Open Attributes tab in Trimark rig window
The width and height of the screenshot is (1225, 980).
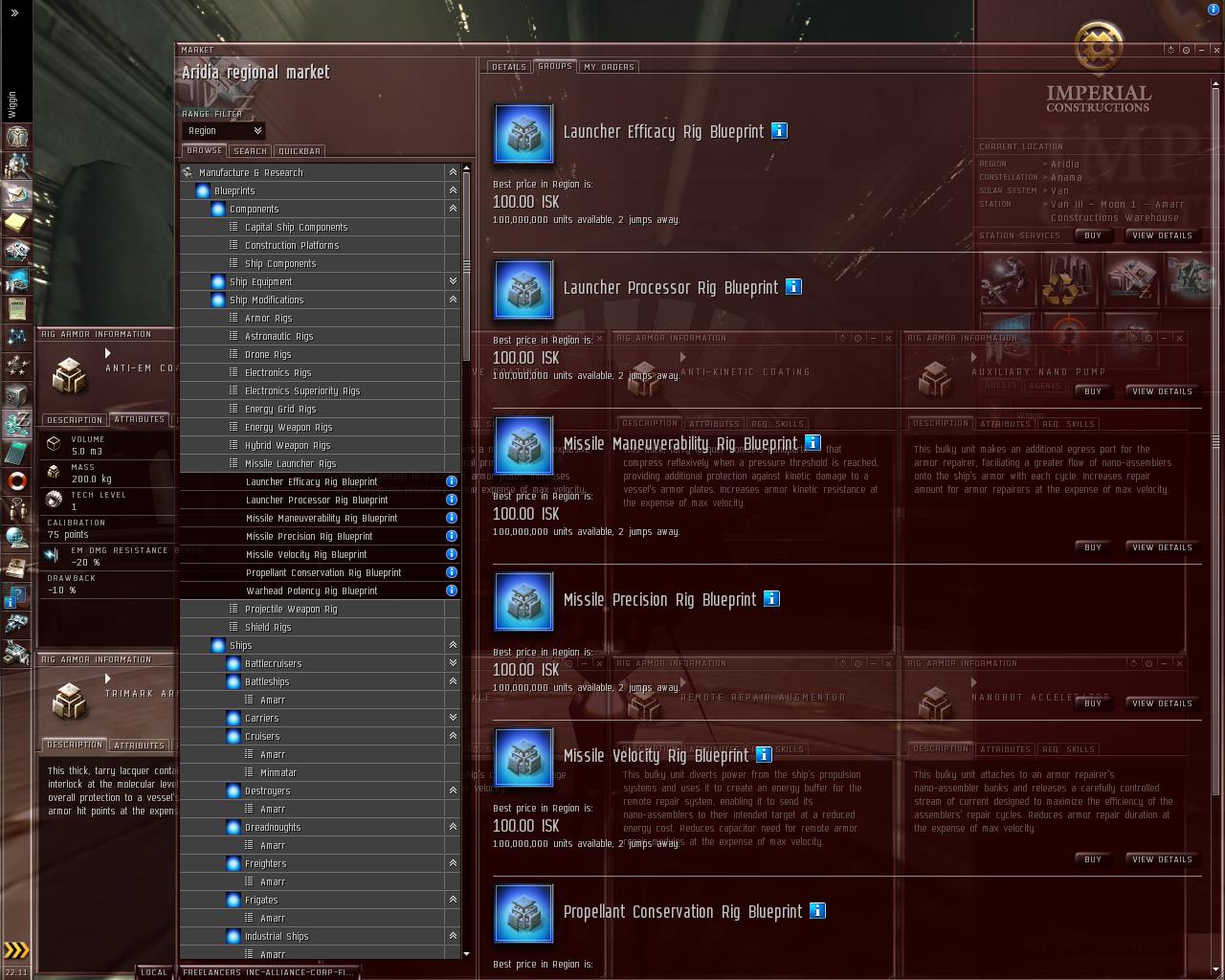coord(140,746)
